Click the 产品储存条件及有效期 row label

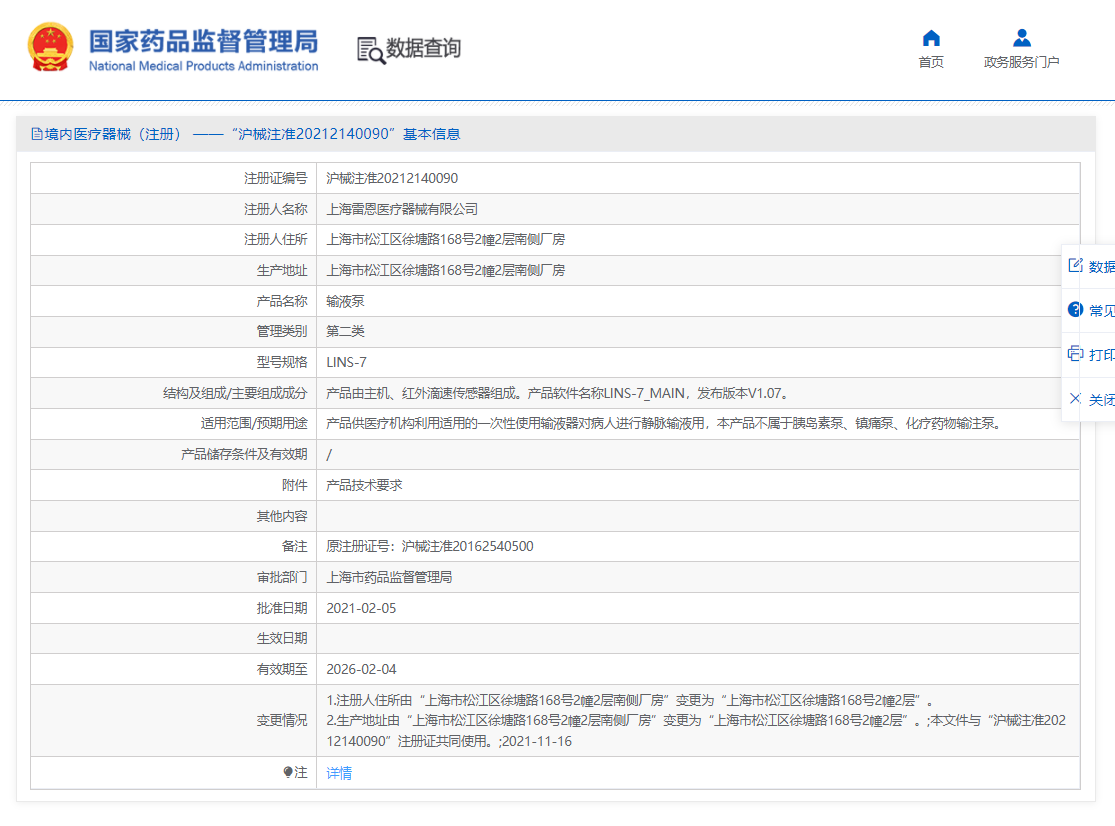[244, 454]
